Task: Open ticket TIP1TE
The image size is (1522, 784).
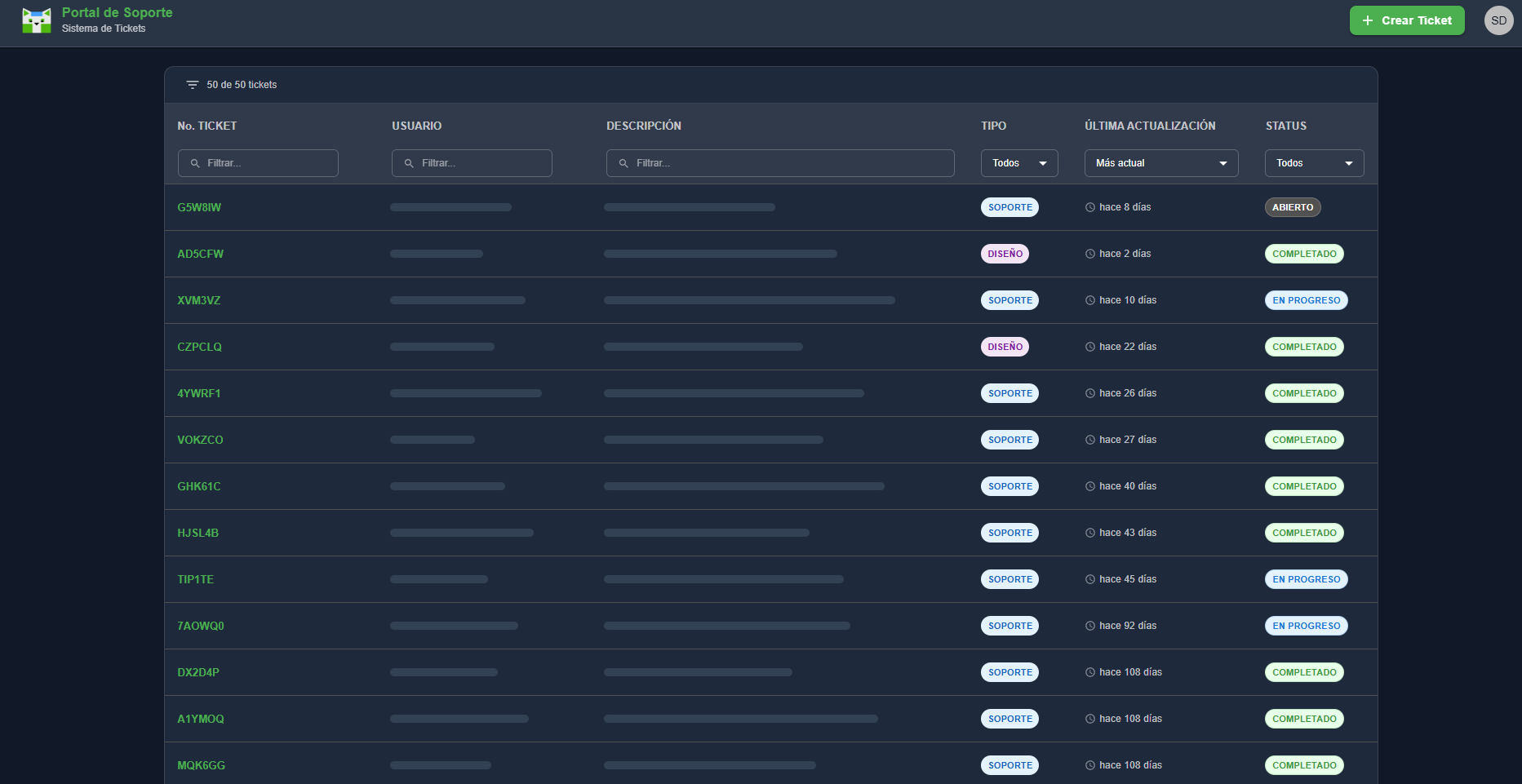Action: pyautogui.click(x=196, y=579)
